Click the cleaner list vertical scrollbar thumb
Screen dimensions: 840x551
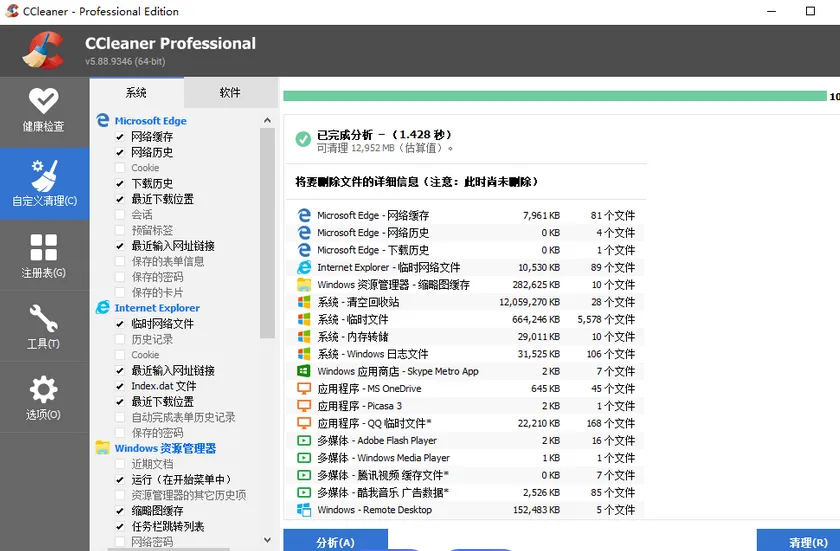267,233
